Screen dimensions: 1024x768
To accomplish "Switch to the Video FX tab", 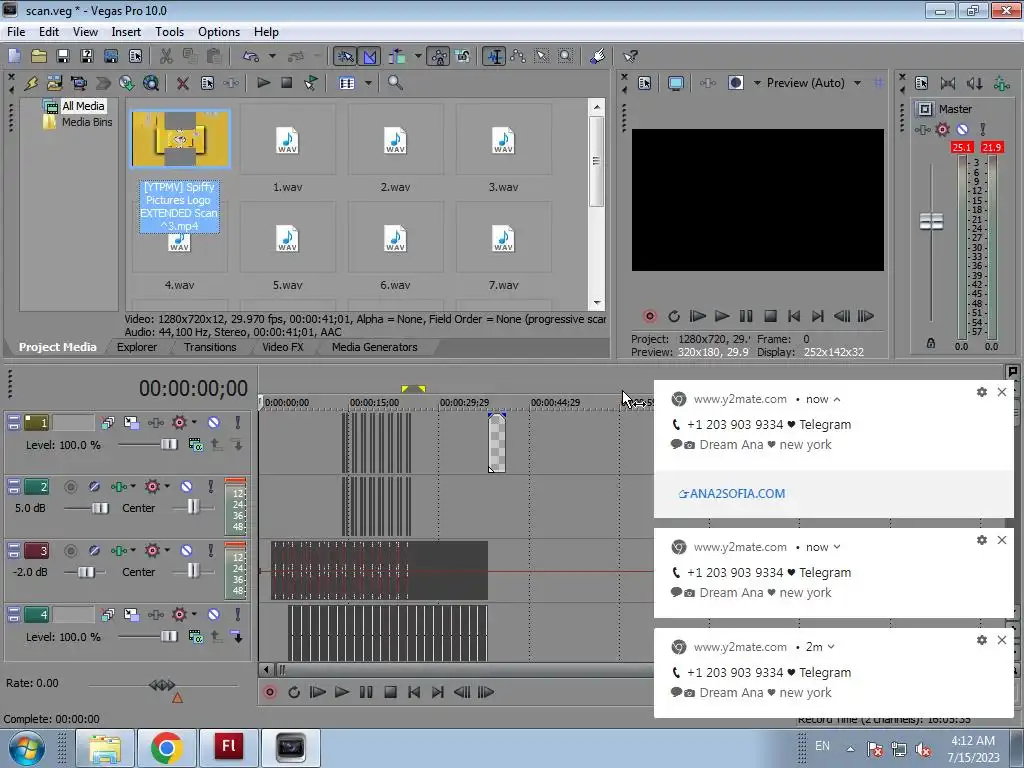I will coord(283,347).
